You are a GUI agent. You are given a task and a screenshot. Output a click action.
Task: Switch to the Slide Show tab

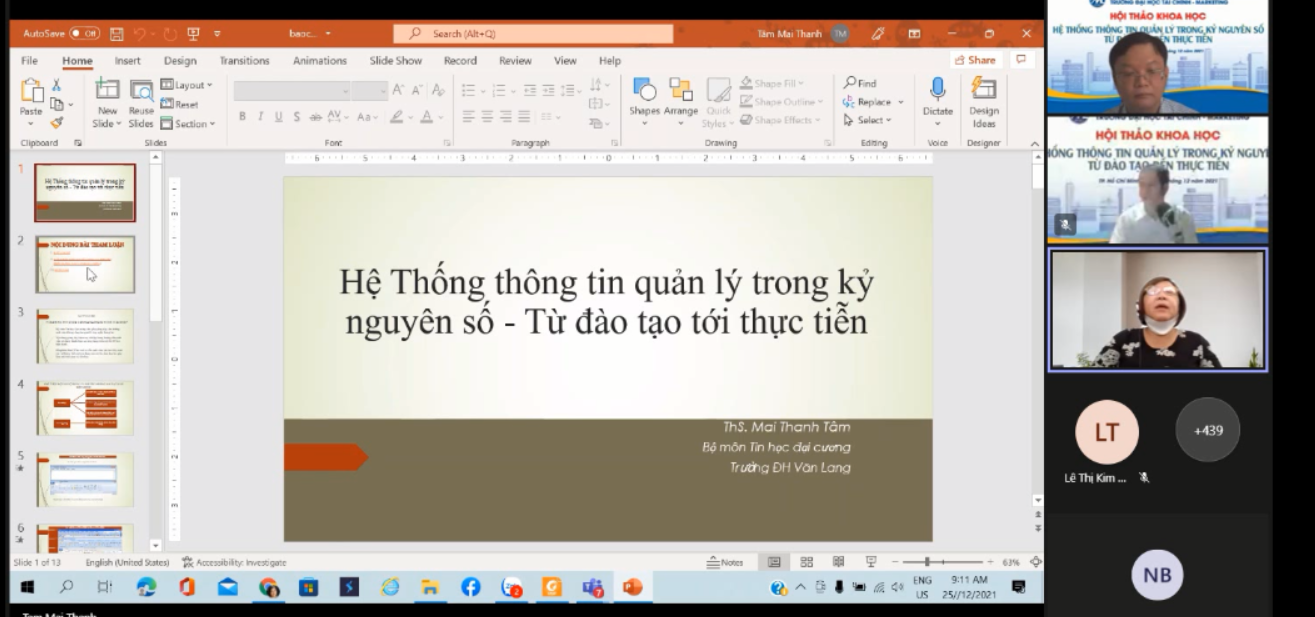395,61
